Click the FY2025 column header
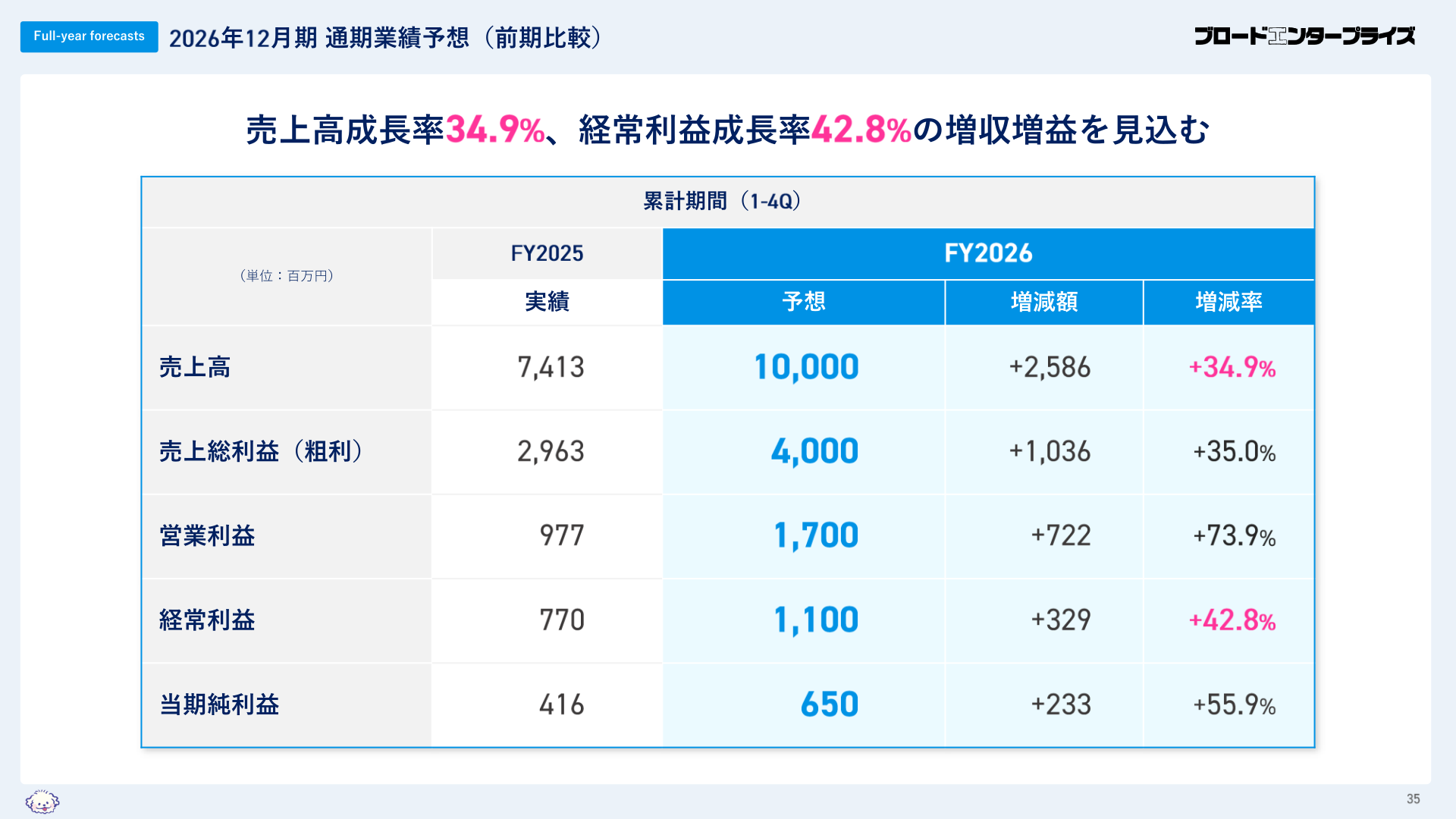 point(547,253)
